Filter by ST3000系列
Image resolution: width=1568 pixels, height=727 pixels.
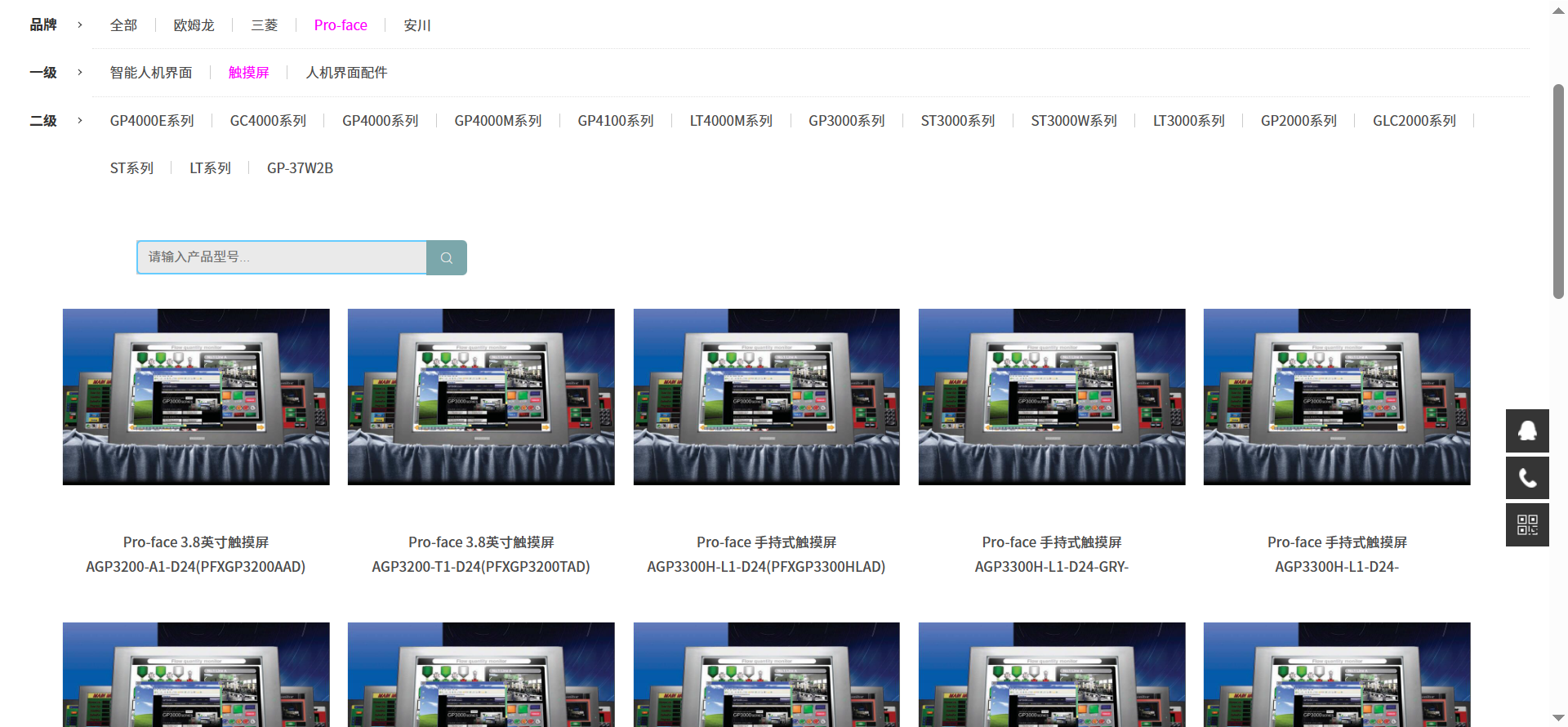(x=958, y=121)
